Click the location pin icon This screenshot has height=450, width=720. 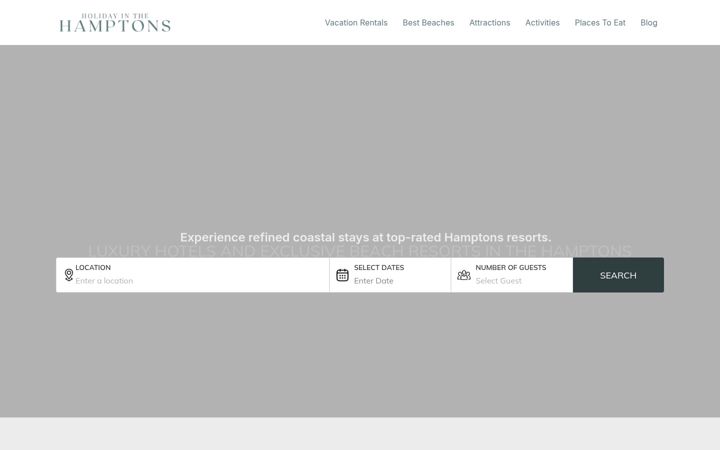pos(68,275)
